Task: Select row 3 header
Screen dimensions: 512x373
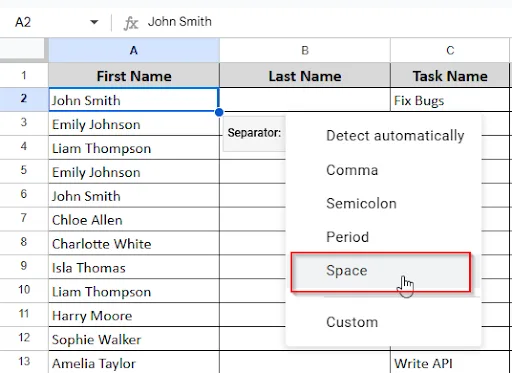Action: click(24, 123)
